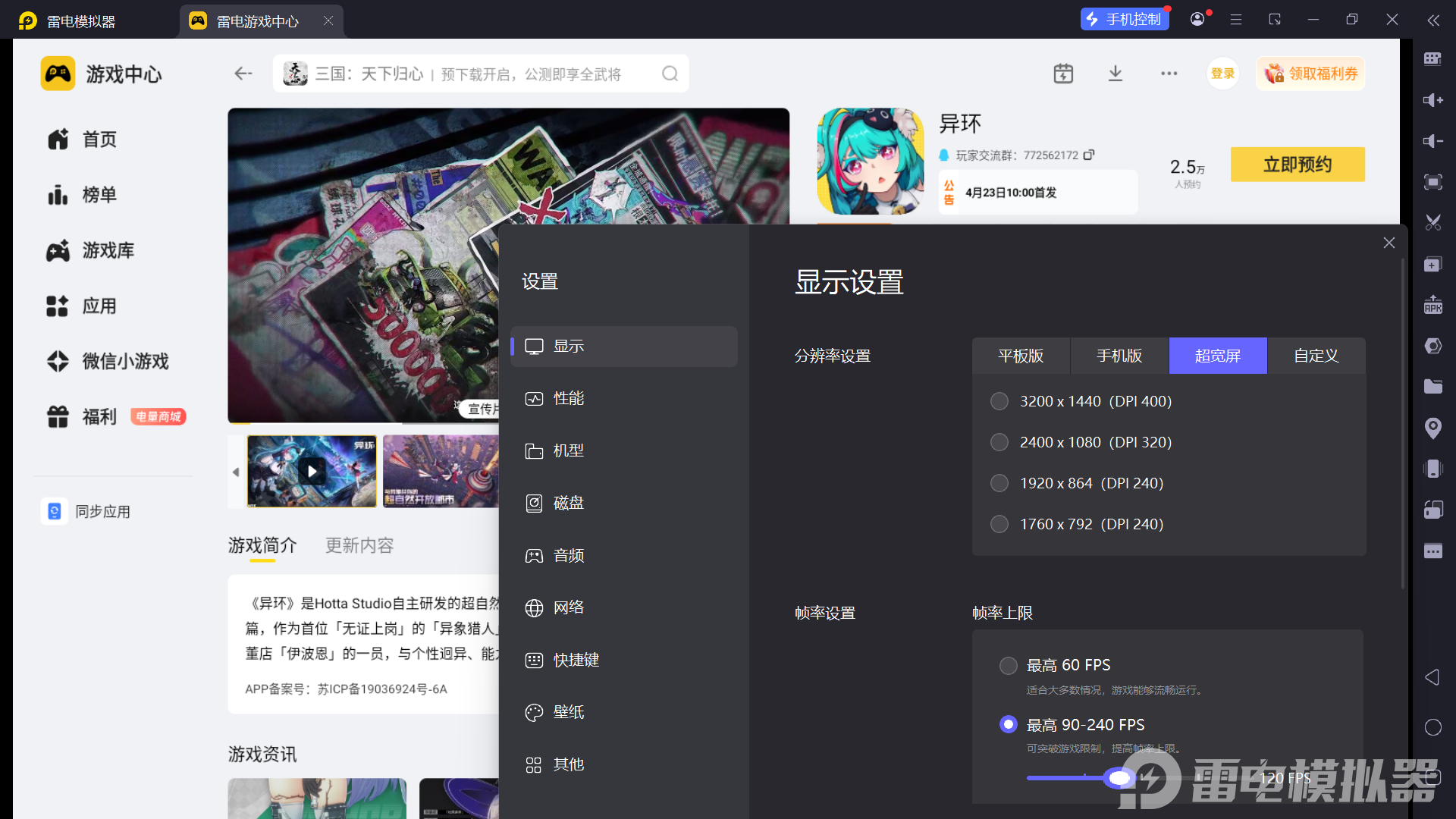This screenshot has width=1456, height=819.
Task: Open 同步应用 in the sidebar
Action: tap(86, 512)
